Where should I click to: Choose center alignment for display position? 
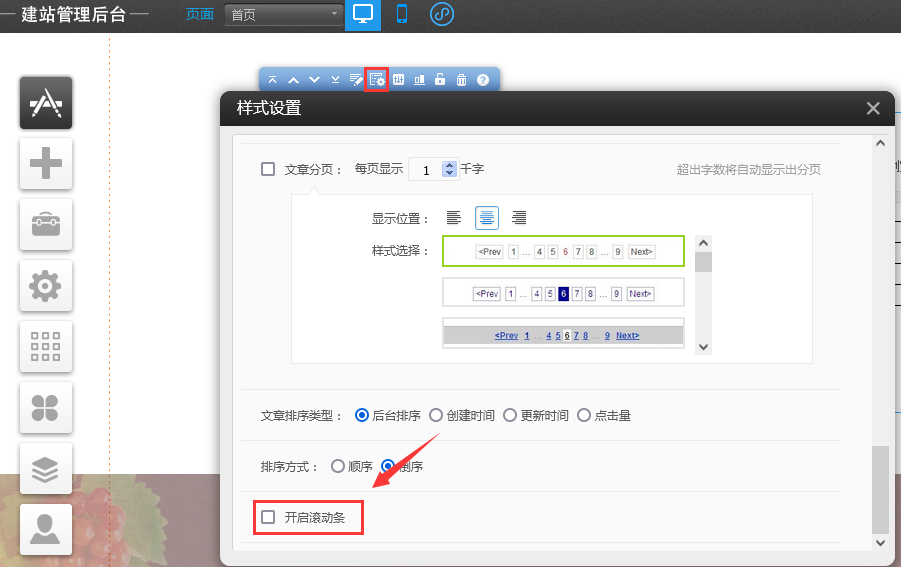487,218
